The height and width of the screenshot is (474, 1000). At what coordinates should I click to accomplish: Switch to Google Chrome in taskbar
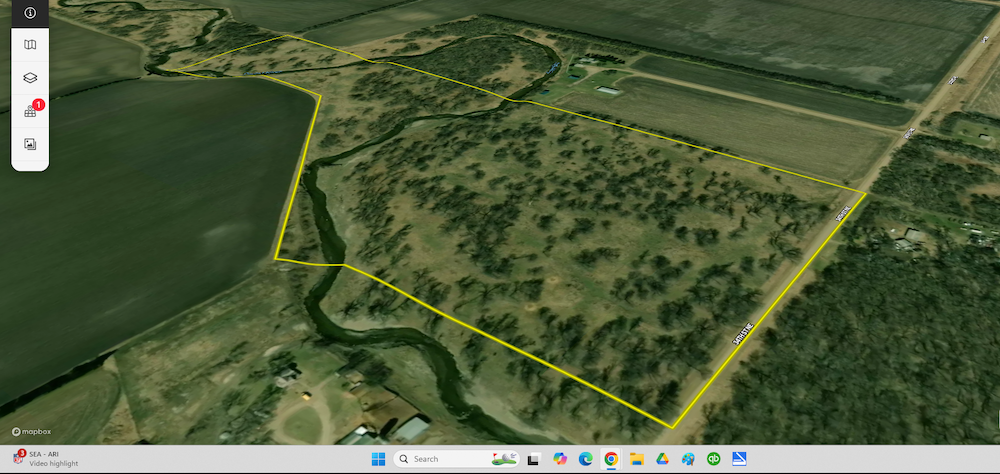[x=611, y=459]
